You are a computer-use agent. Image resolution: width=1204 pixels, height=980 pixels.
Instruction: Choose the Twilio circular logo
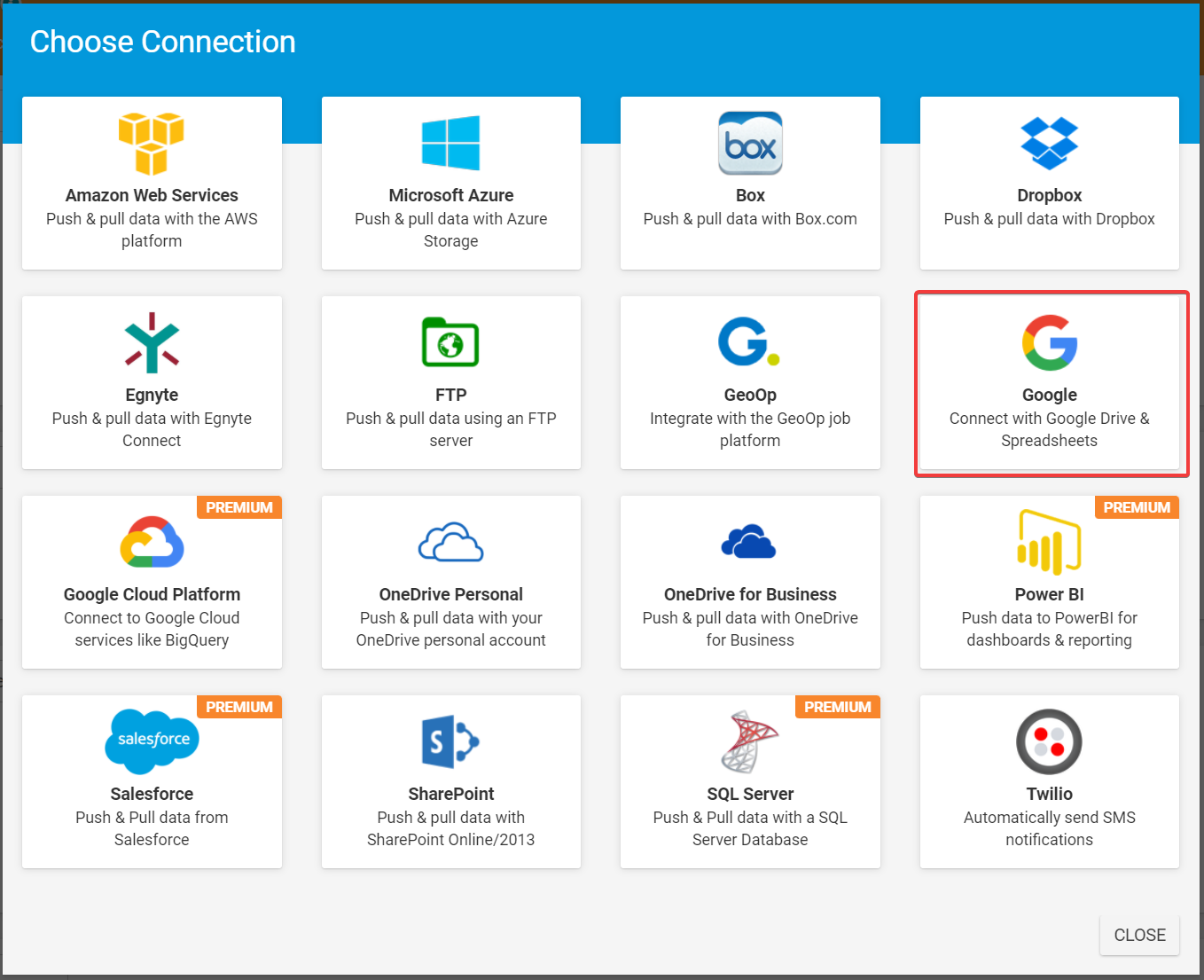1049,741
